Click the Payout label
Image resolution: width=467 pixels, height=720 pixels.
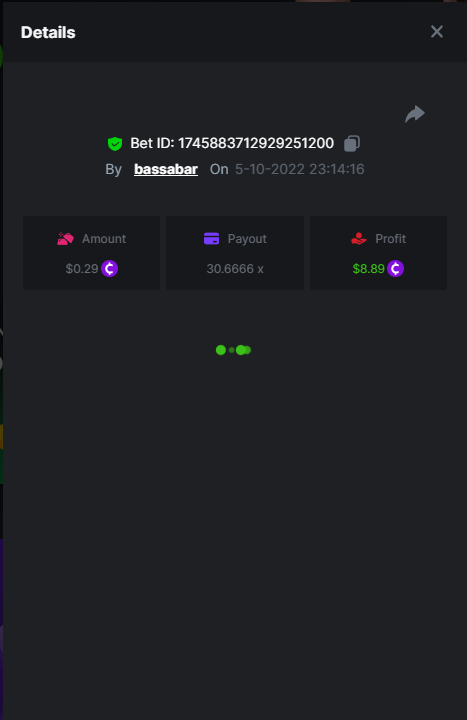tap(247, 239)
